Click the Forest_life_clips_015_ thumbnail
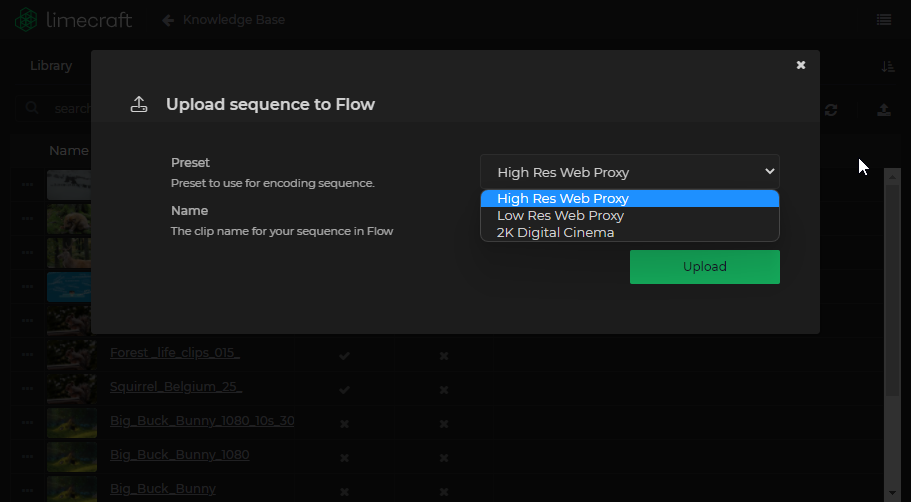 pyautogui.click(x=71, y=354)
